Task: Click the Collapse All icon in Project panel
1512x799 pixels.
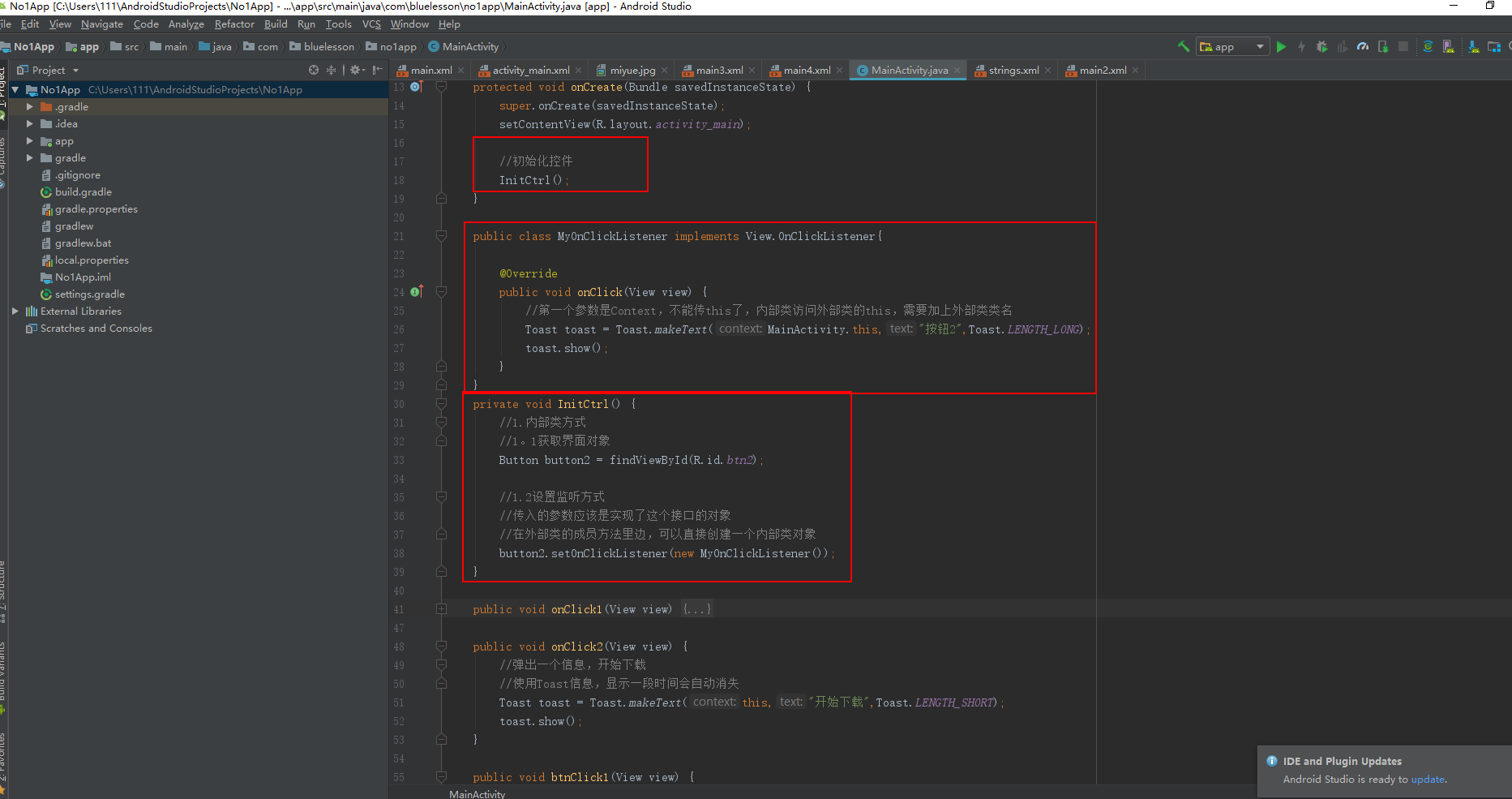Action: click(x=331, y=70)
